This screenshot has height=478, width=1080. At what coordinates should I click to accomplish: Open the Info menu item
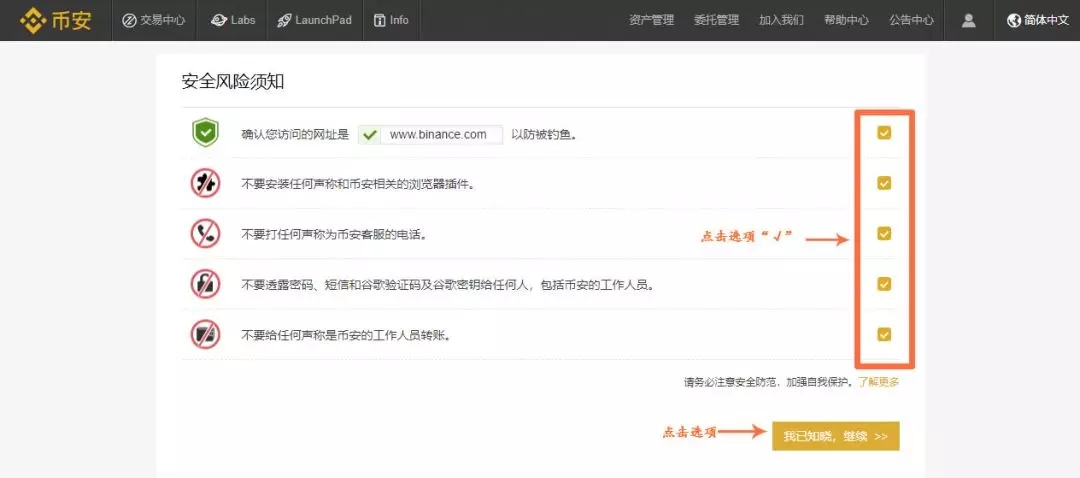coord(391,20)
